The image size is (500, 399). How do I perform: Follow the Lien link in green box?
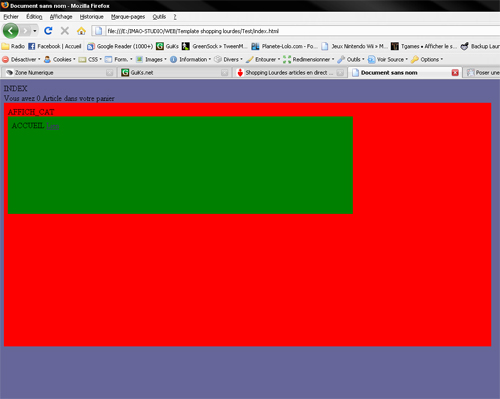coord(53,126)
